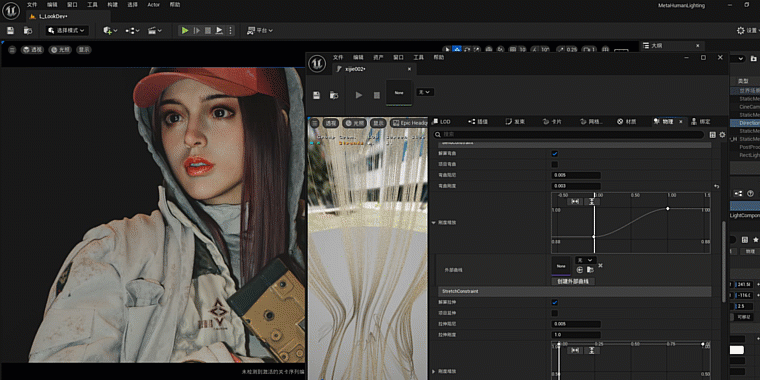Click the None thumbnail in the groom editor toolbar
The height and width of the screenshot is (380, 760).
tap(399, 93)
